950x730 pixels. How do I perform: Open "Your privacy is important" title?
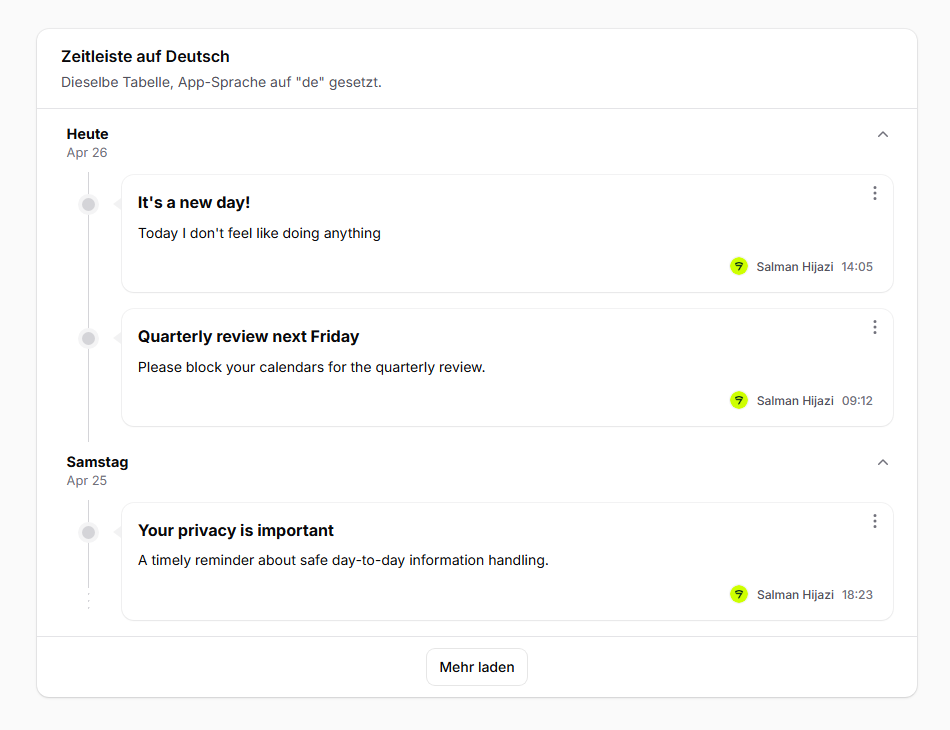coord(236,530)
